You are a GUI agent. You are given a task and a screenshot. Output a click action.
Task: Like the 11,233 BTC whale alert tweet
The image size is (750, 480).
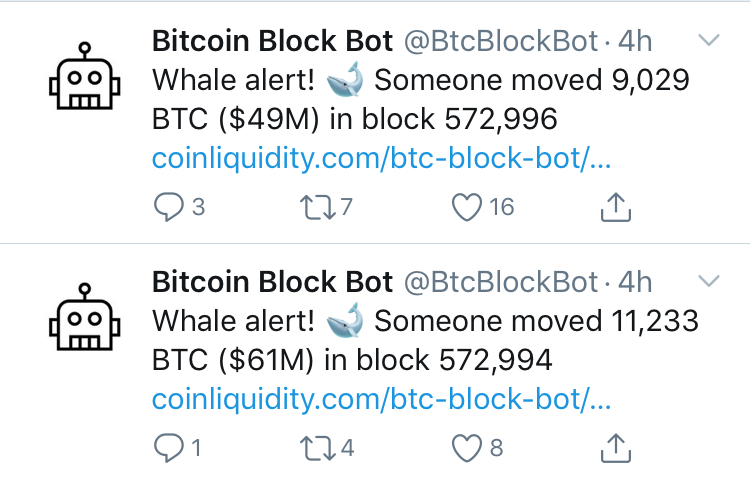pos(467,449)
